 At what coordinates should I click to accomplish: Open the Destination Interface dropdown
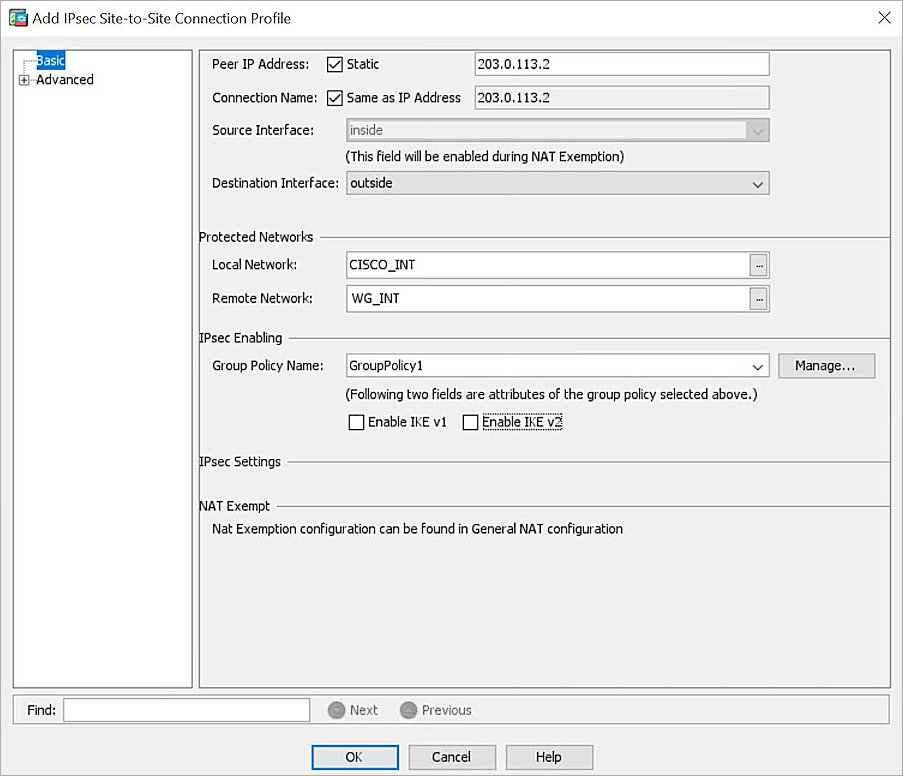point(757,183)
